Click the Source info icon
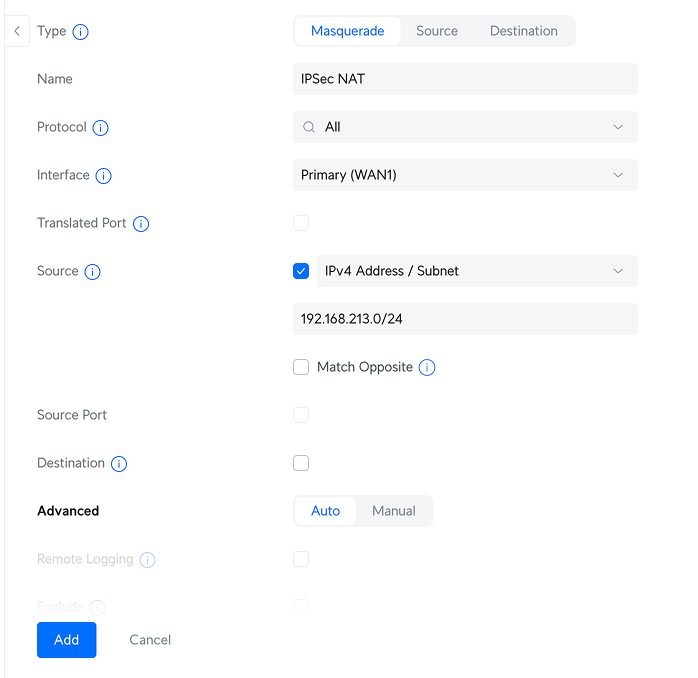The width and height of the screenshot is (698, 678). point(93,272)
